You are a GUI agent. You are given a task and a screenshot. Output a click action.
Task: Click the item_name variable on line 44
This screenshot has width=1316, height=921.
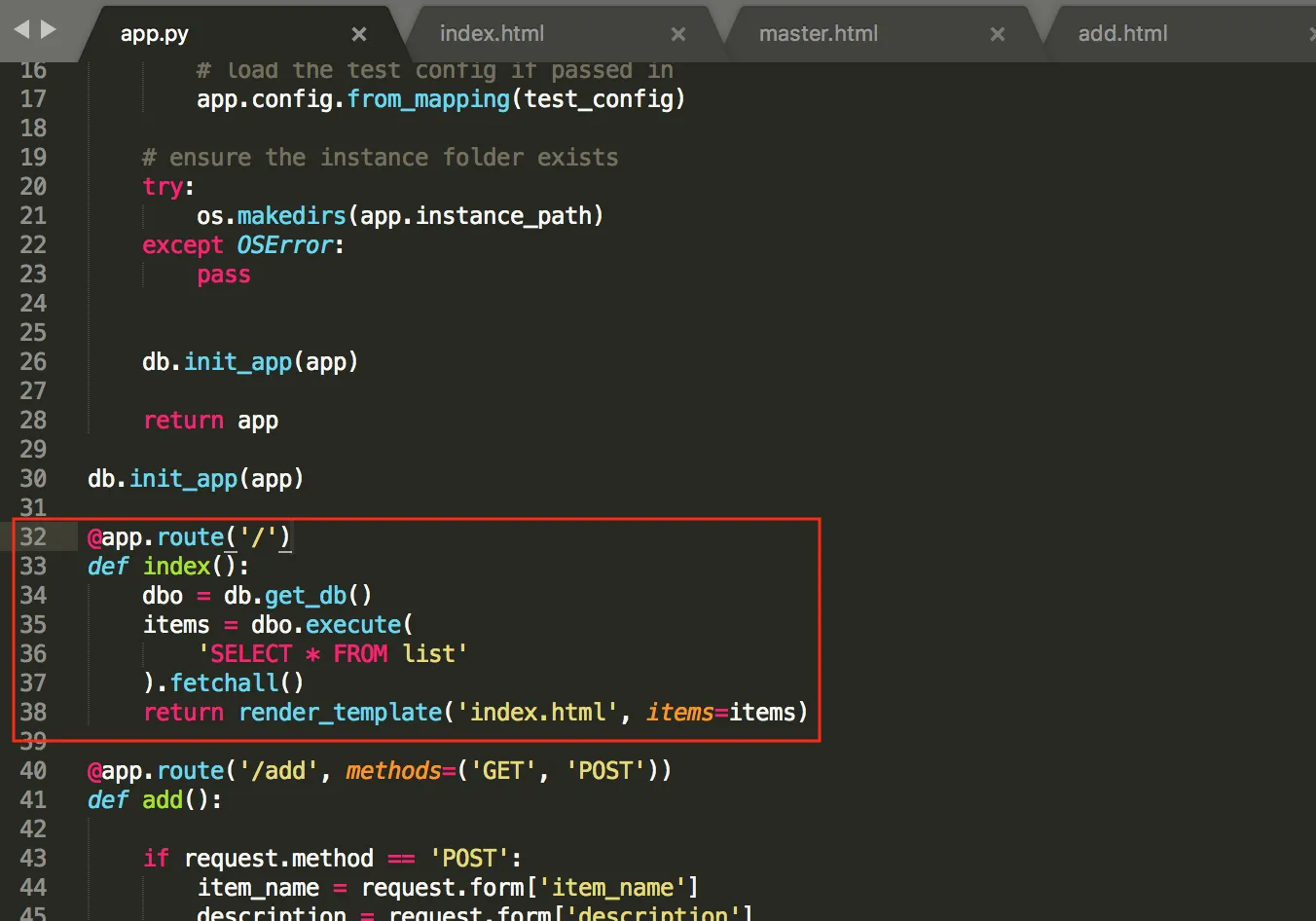click(x=258, y=888)
